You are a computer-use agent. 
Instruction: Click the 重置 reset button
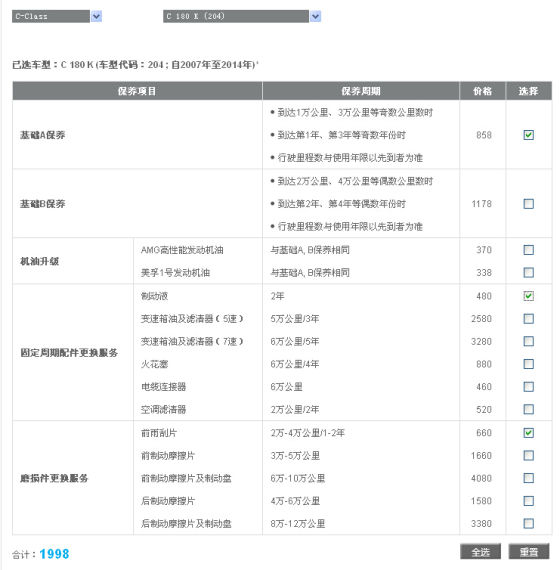(528, 552)
